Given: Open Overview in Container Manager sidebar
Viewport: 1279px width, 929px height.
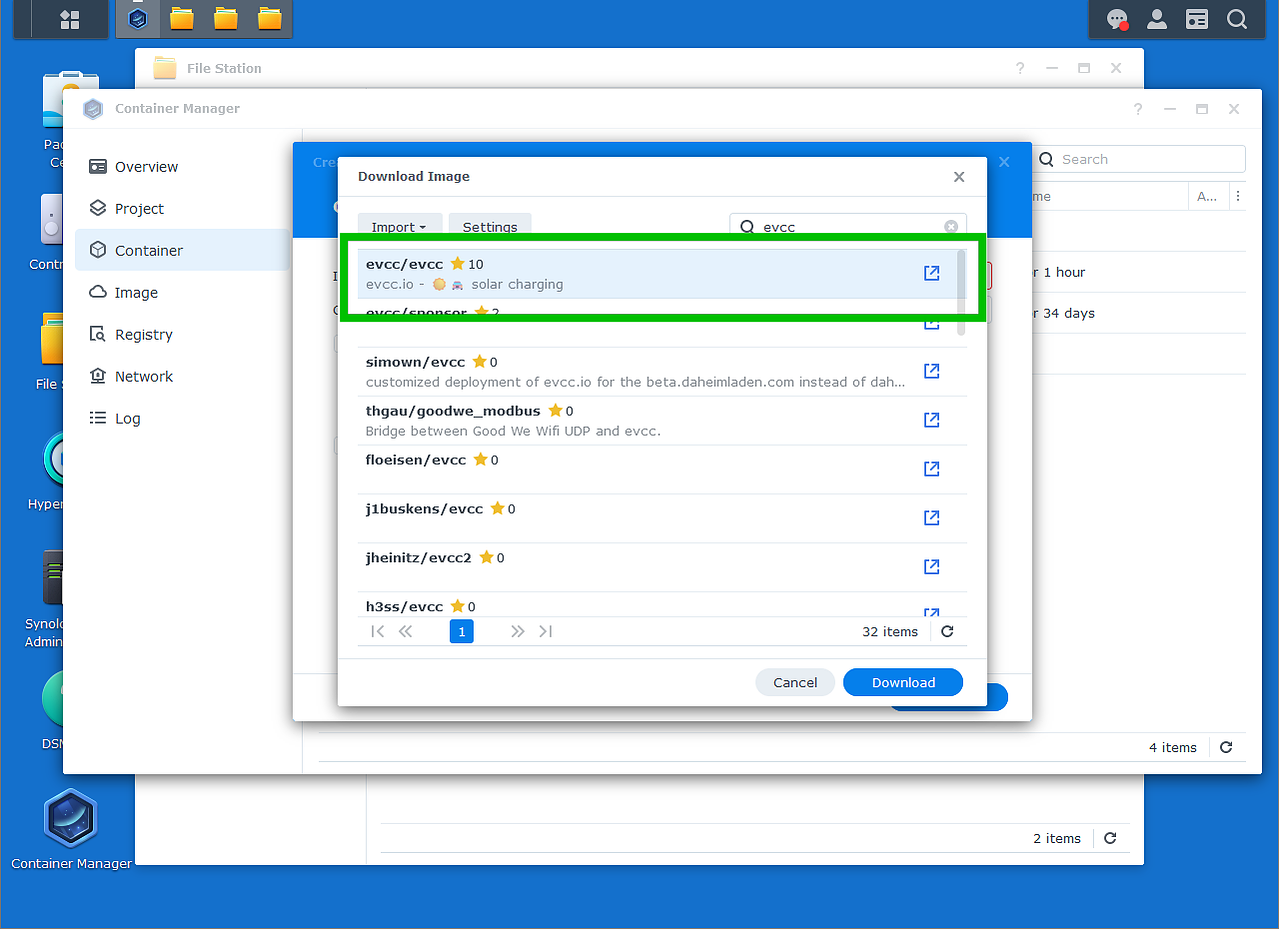Looking at the screenshot, I should (183, 167).
